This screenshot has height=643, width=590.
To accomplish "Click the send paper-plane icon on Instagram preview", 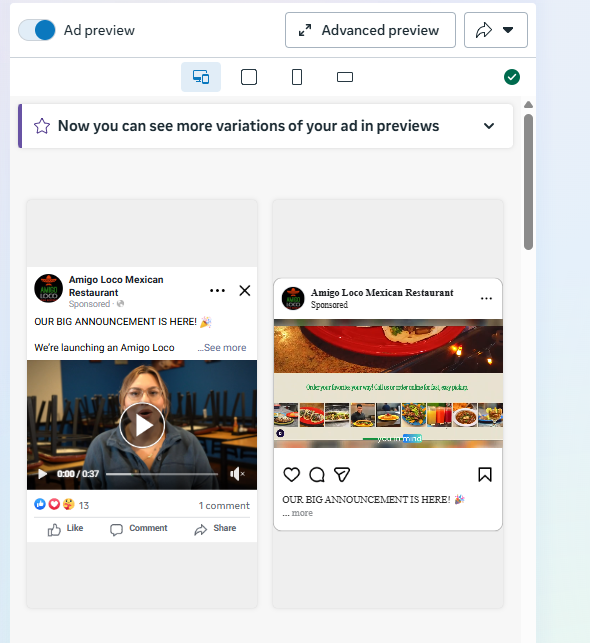I will (x=342, y=474).
